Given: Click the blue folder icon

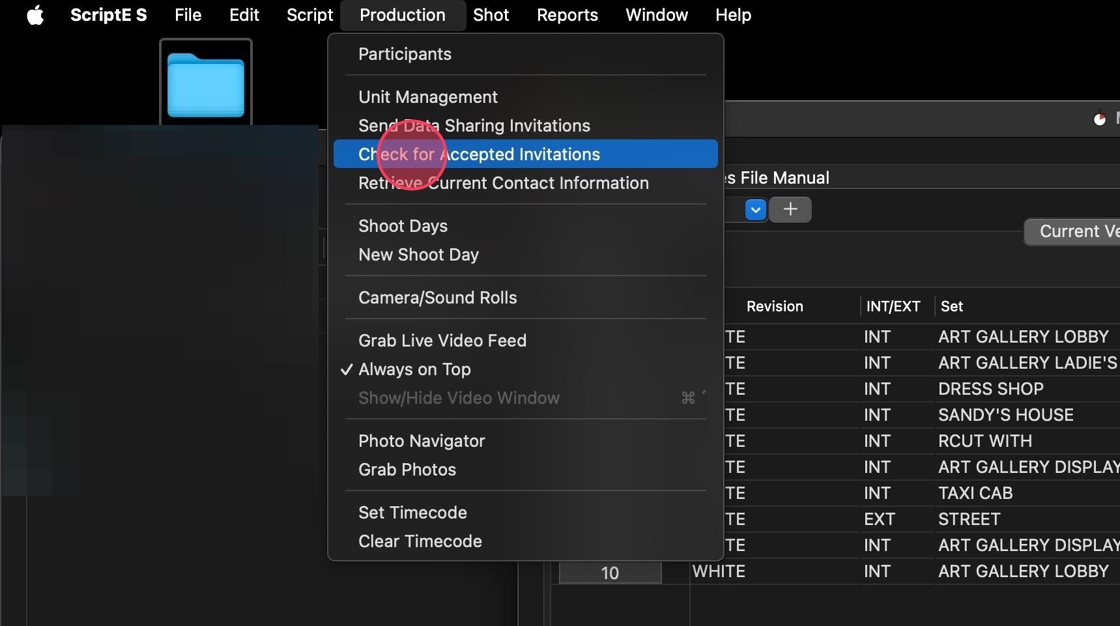Looking at the screenshot, I should (x=206, y=84).
